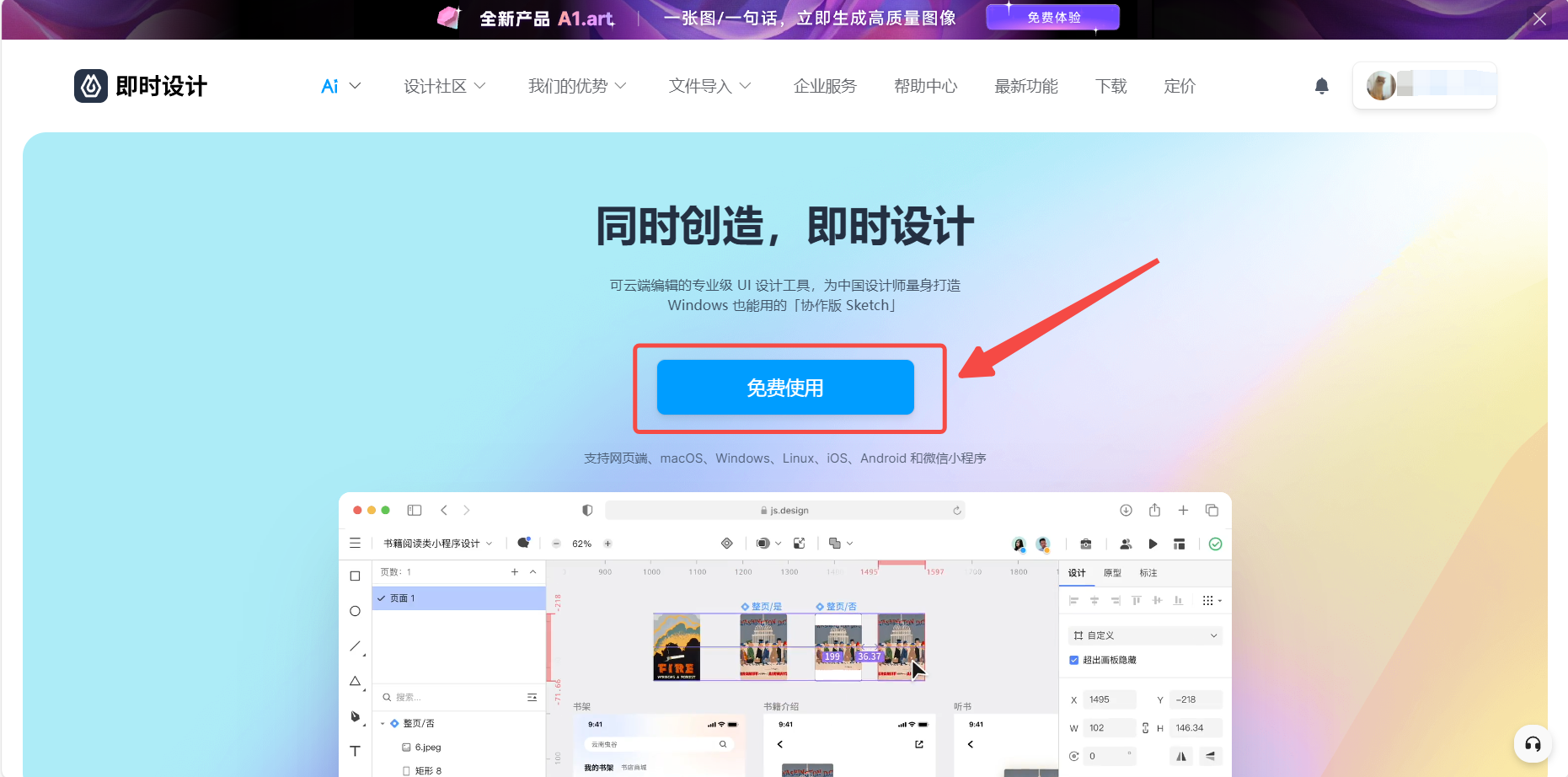Image resolution: width=1568 pixels, height=777 pixels.
Task: Click the browser reload icon in preview
Action: [957, 511]
